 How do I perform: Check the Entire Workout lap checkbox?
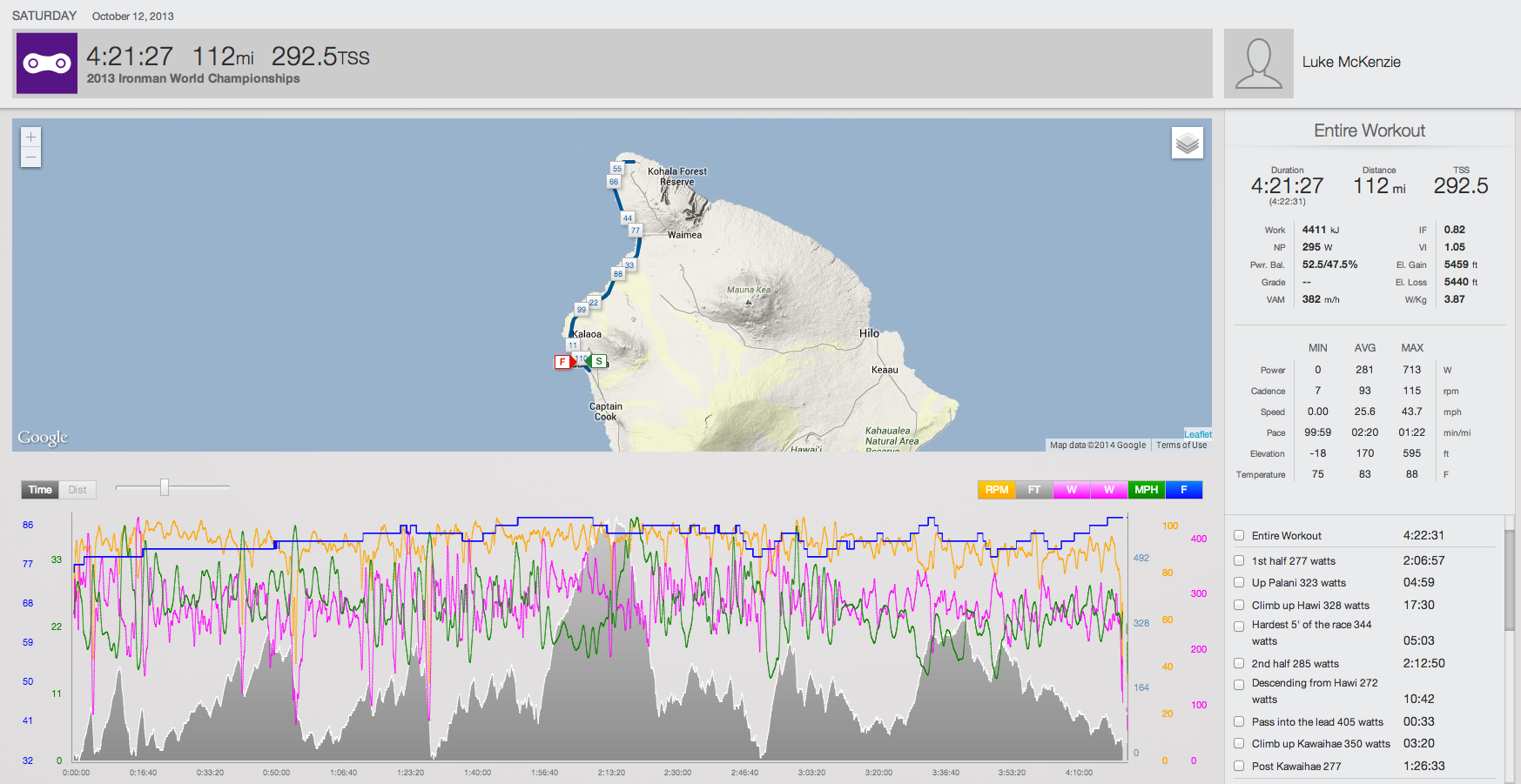click(1239, 535)
